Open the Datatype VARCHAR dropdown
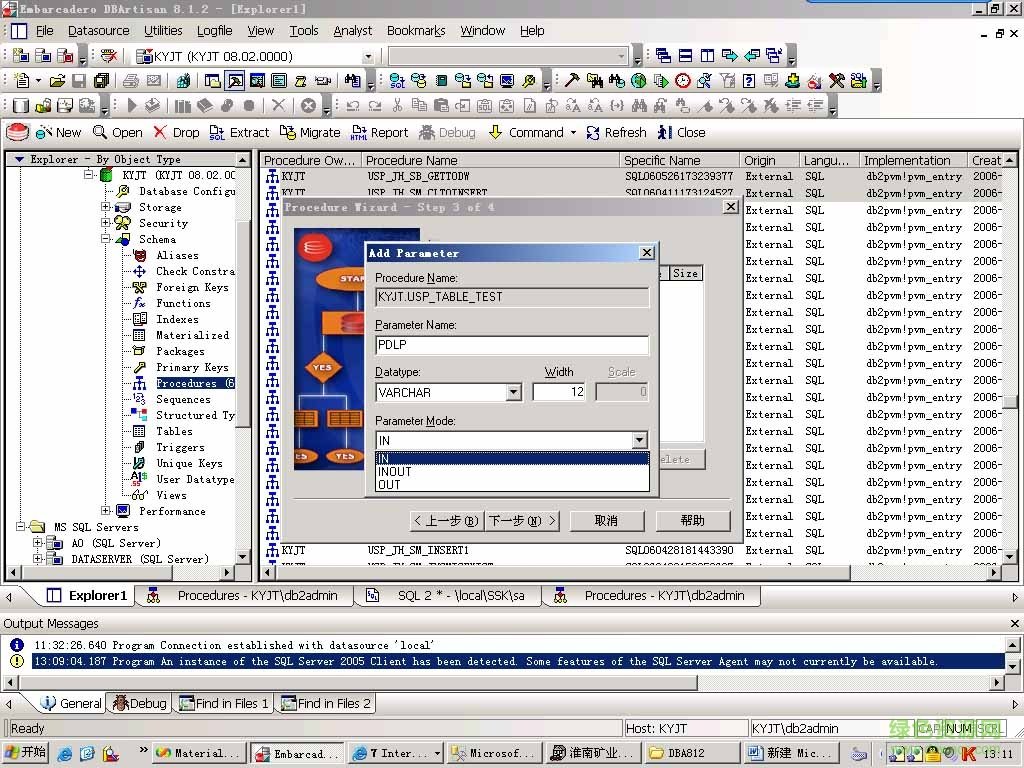 (x=513, y=393)
